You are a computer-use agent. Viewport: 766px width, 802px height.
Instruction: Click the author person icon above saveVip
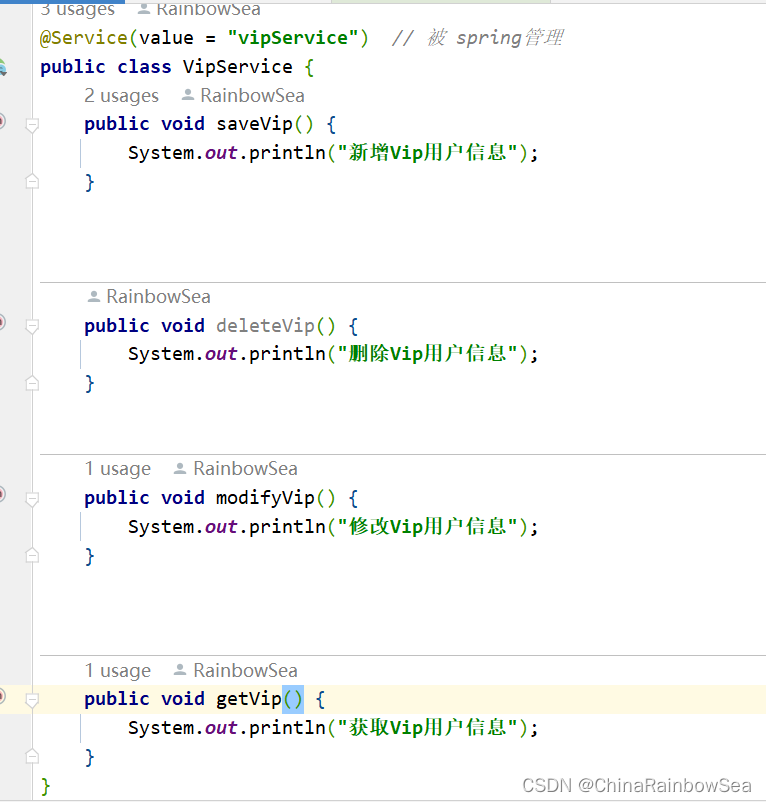click(188, 95)
